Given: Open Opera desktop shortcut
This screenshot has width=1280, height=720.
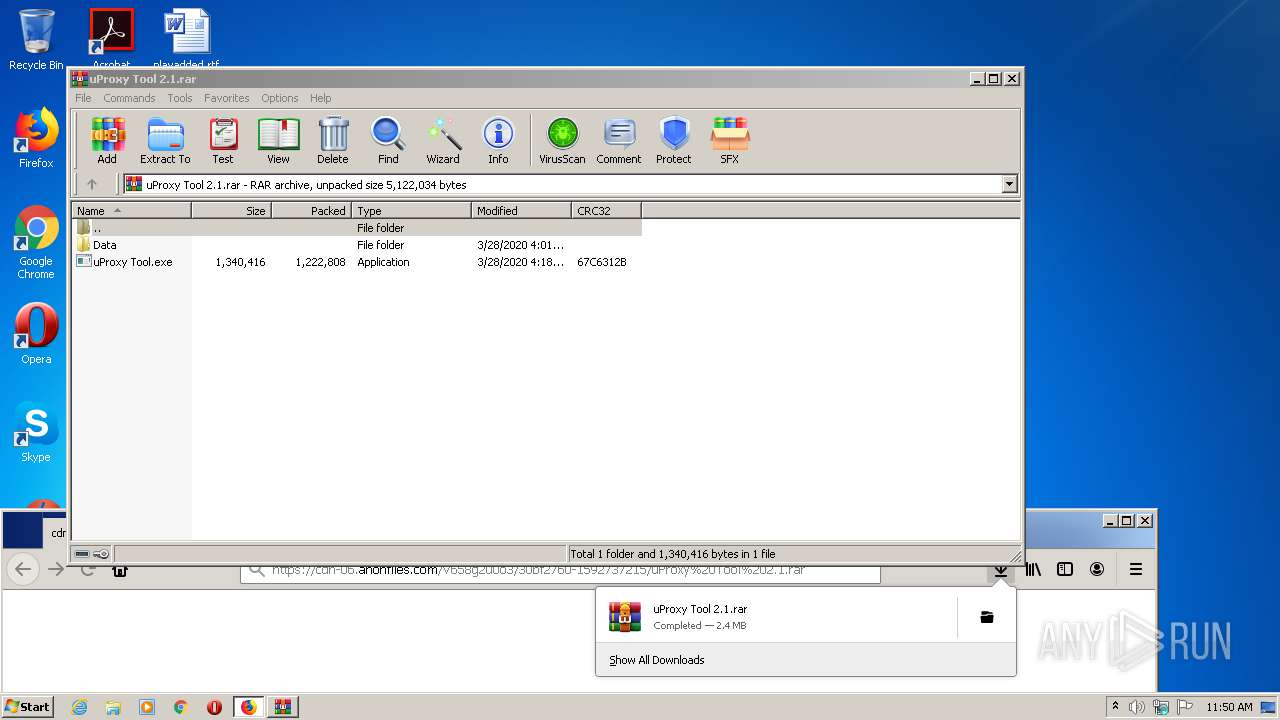Looking at the screenshot, I should click(36, 334).
